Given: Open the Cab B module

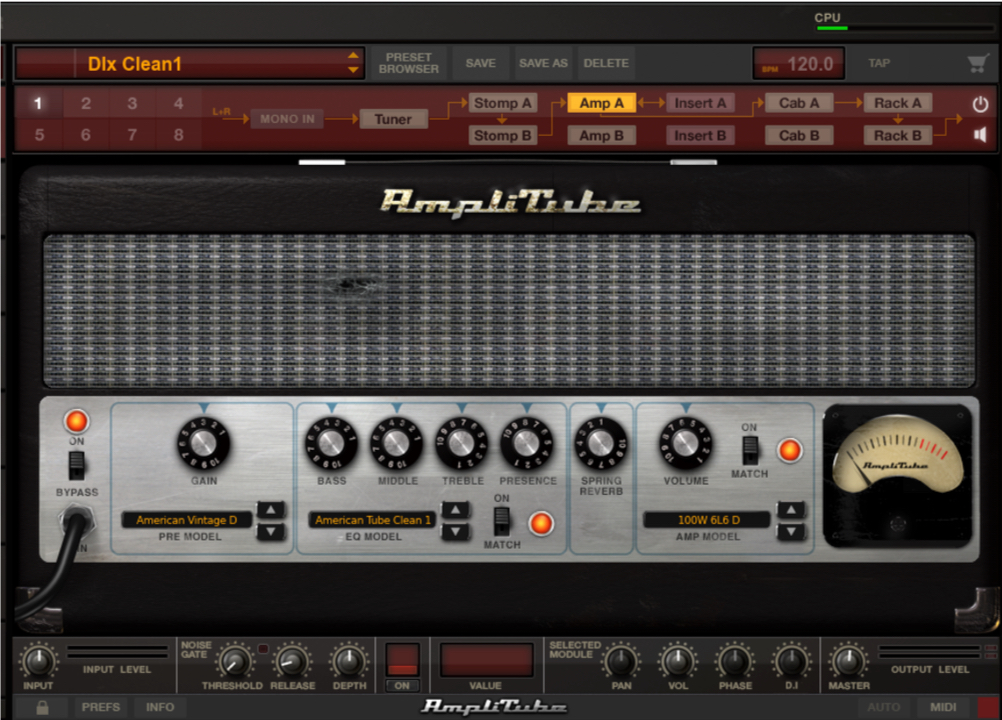Looking at the screenshot, I should pyautogui.click(x=799, y=135).
